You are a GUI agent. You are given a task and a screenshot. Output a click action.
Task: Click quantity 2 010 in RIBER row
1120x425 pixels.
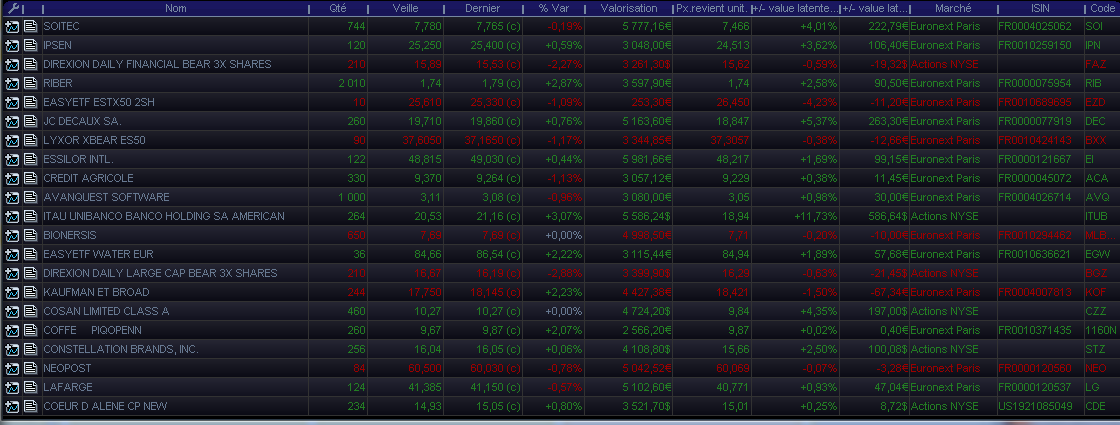click(351, 83)
